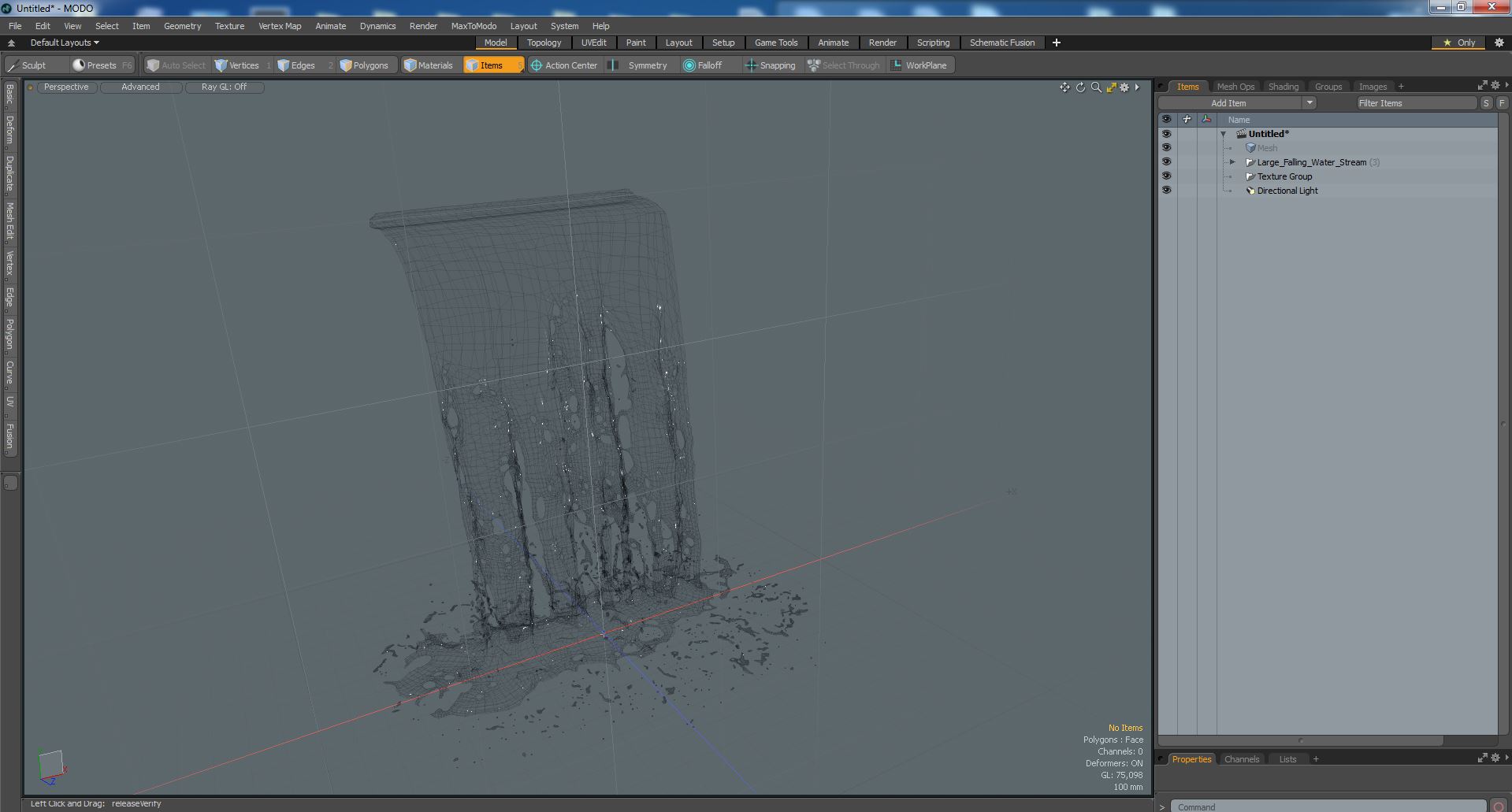Switch to the Groups panel tab

click(1328, 87)
